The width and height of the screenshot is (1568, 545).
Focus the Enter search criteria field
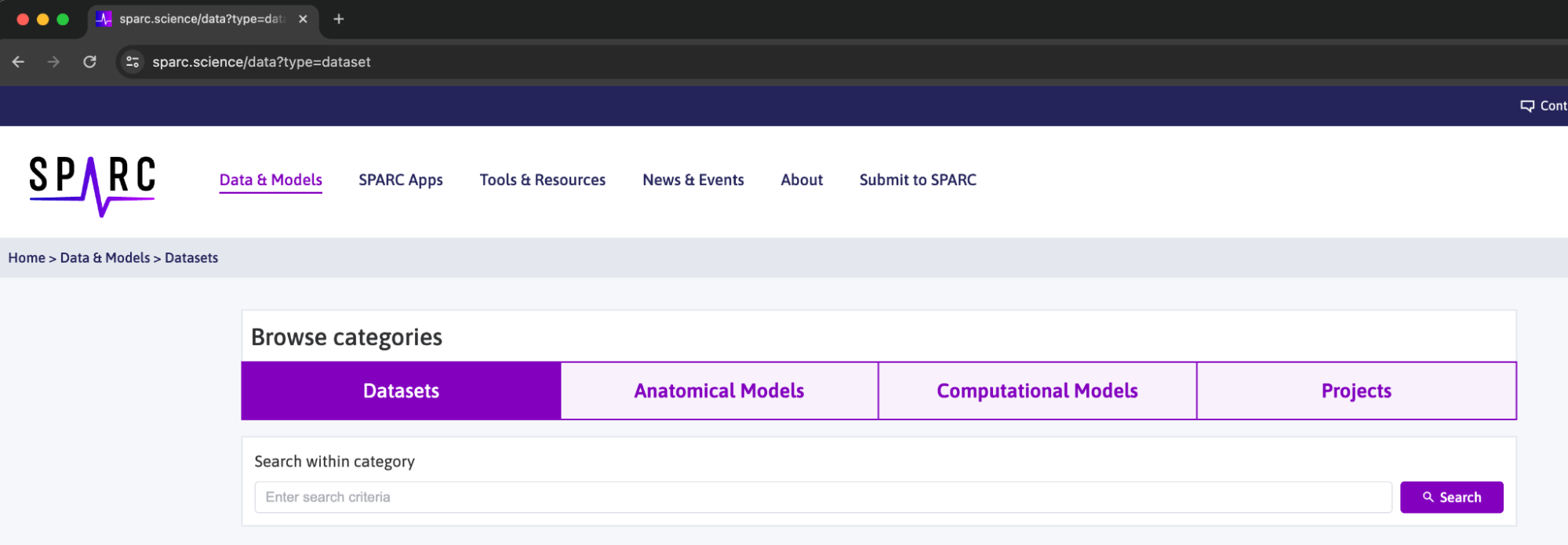[x=823, y=497]
